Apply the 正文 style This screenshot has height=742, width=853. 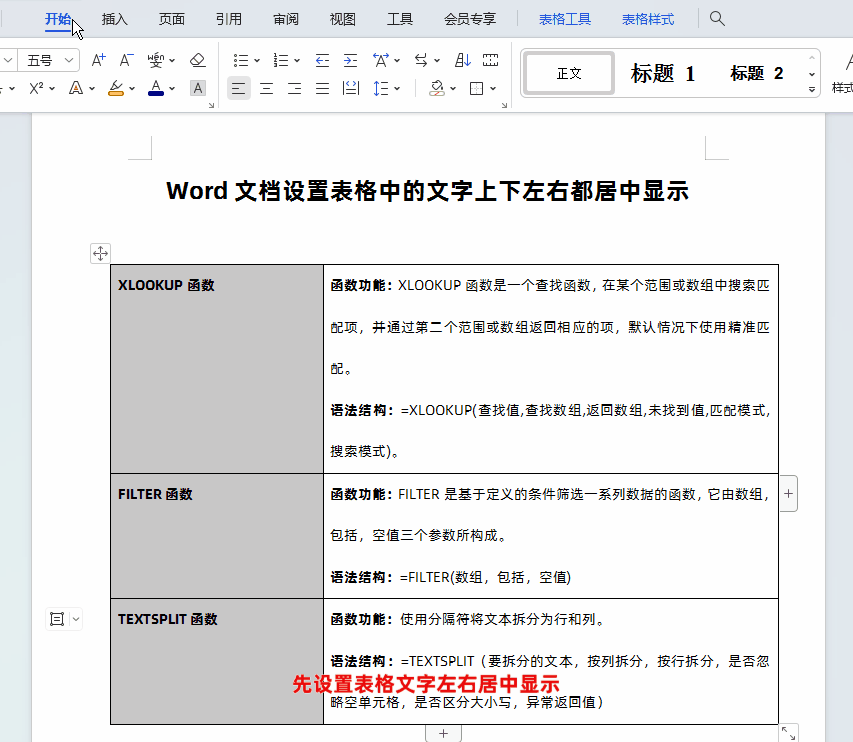coord(569,73)
